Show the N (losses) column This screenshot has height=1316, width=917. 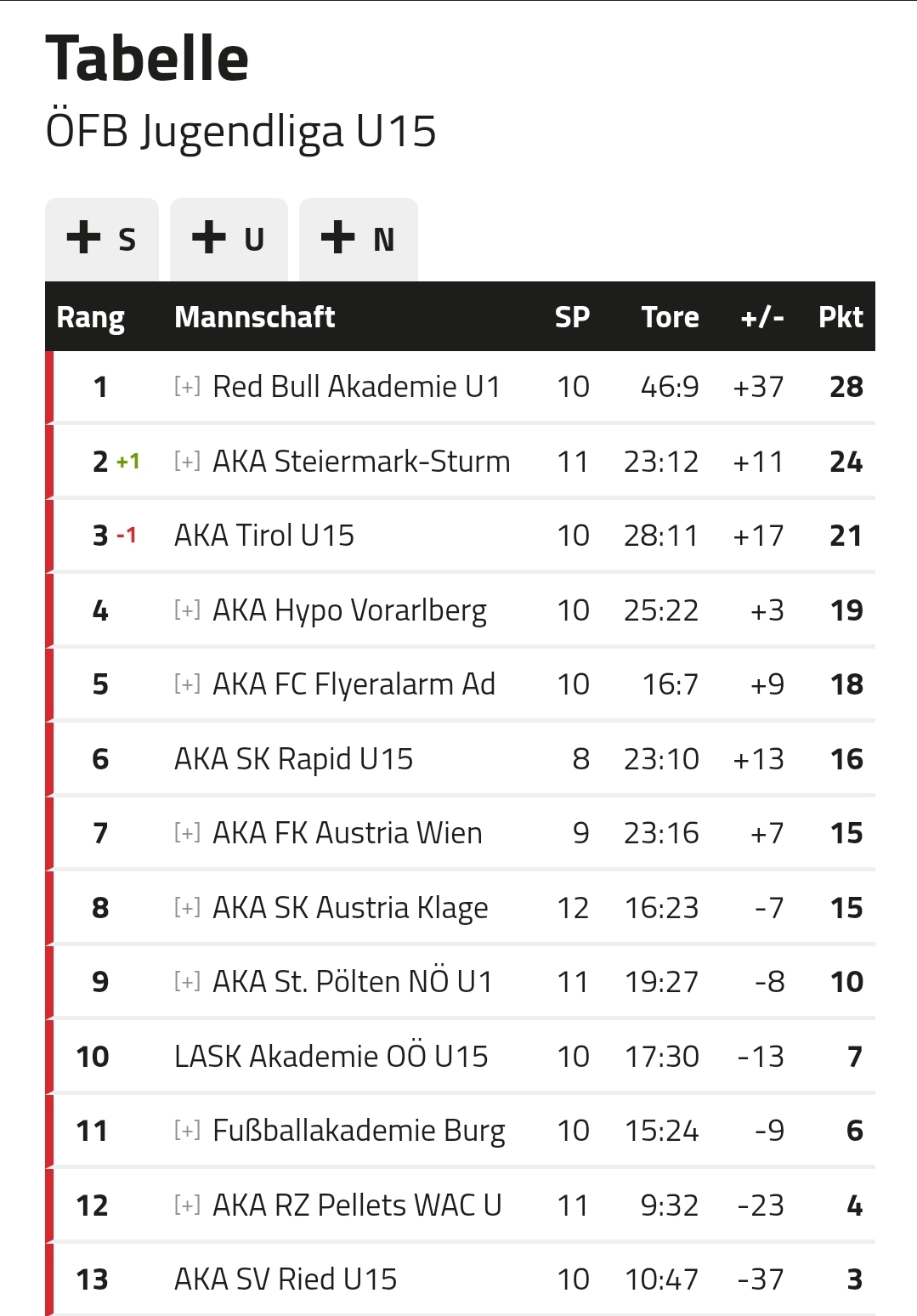pos(358,239)
